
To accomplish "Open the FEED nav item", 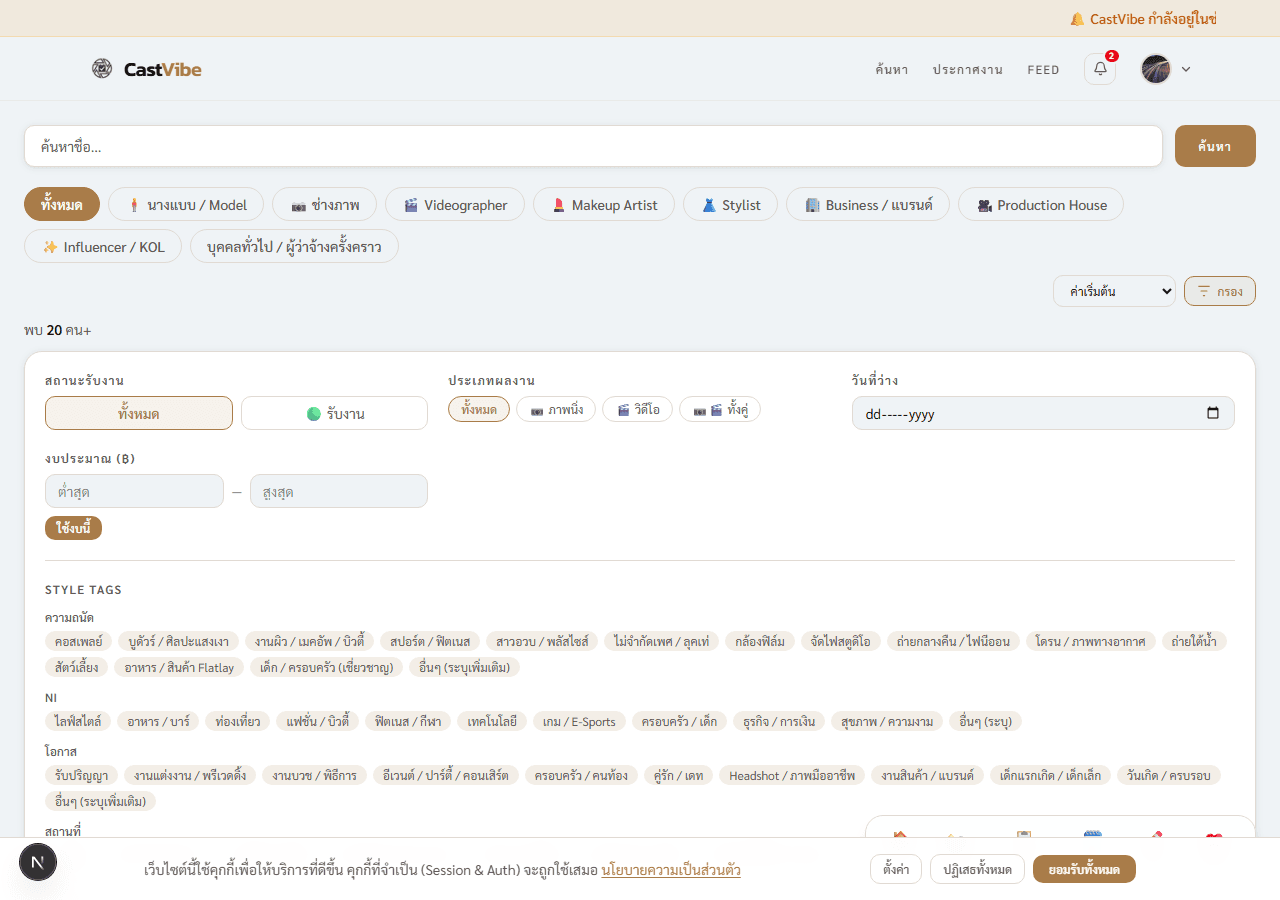I will click(1043, 70).
